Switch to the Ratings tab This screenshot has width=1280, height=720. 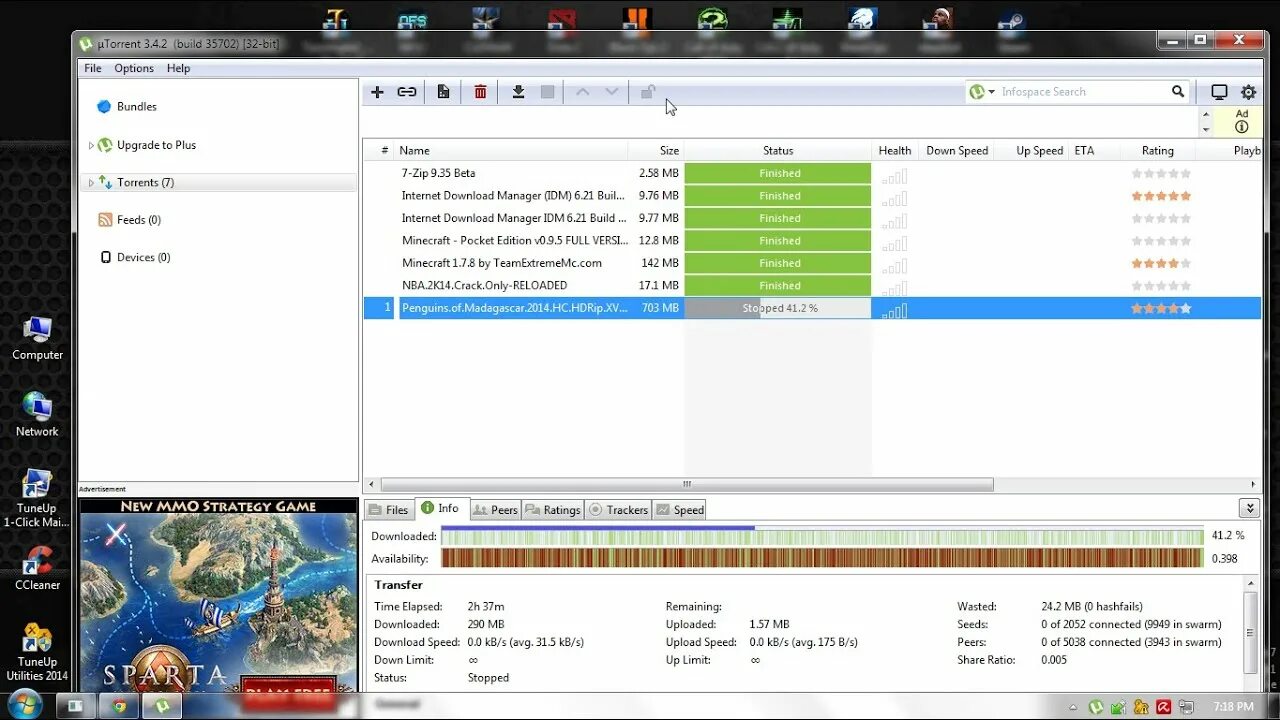tap(553, 510)
